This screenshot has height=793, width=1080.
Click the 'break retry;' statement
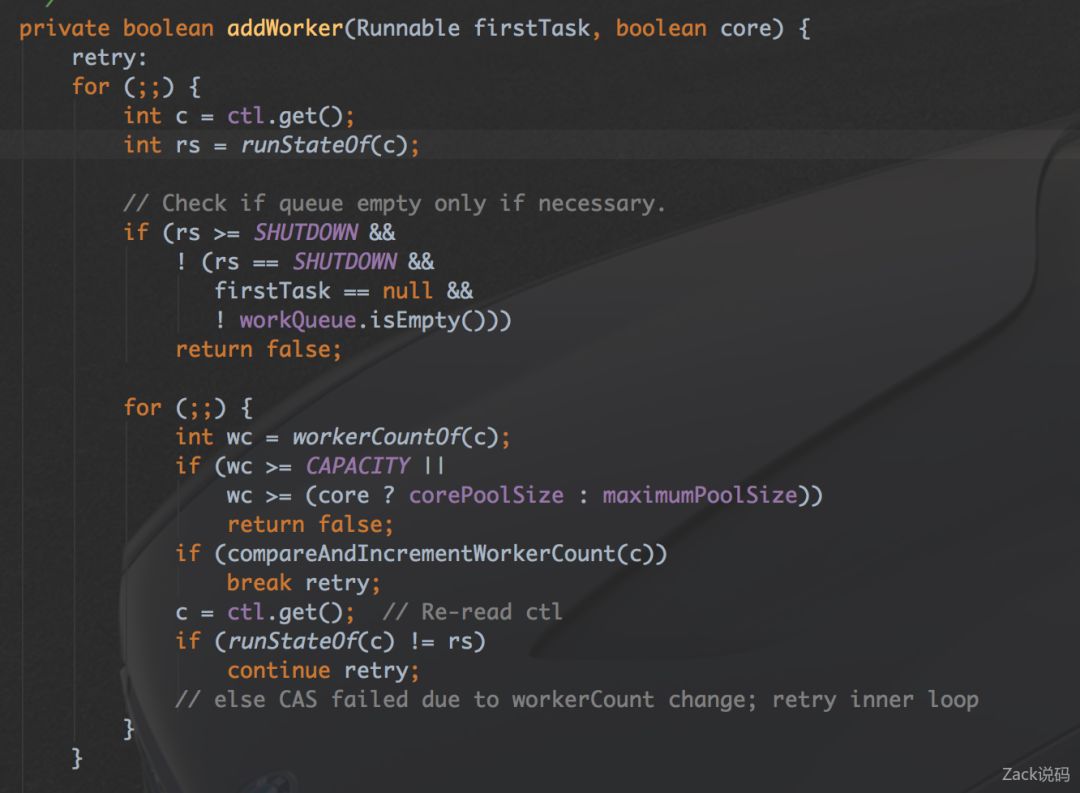pyautogui.click(x=303, y=584)
